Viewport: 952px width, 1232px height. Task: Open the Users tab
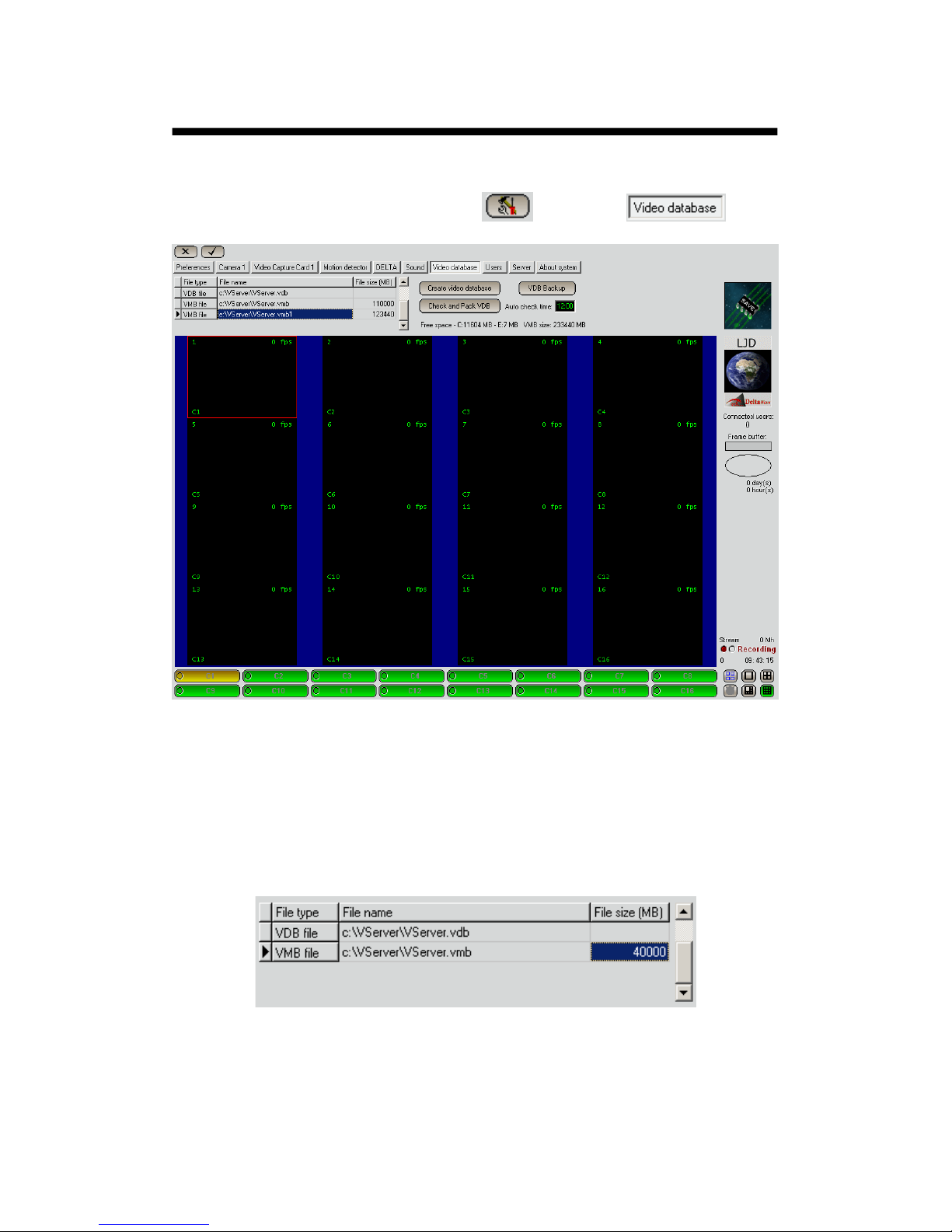coord(493,267)
